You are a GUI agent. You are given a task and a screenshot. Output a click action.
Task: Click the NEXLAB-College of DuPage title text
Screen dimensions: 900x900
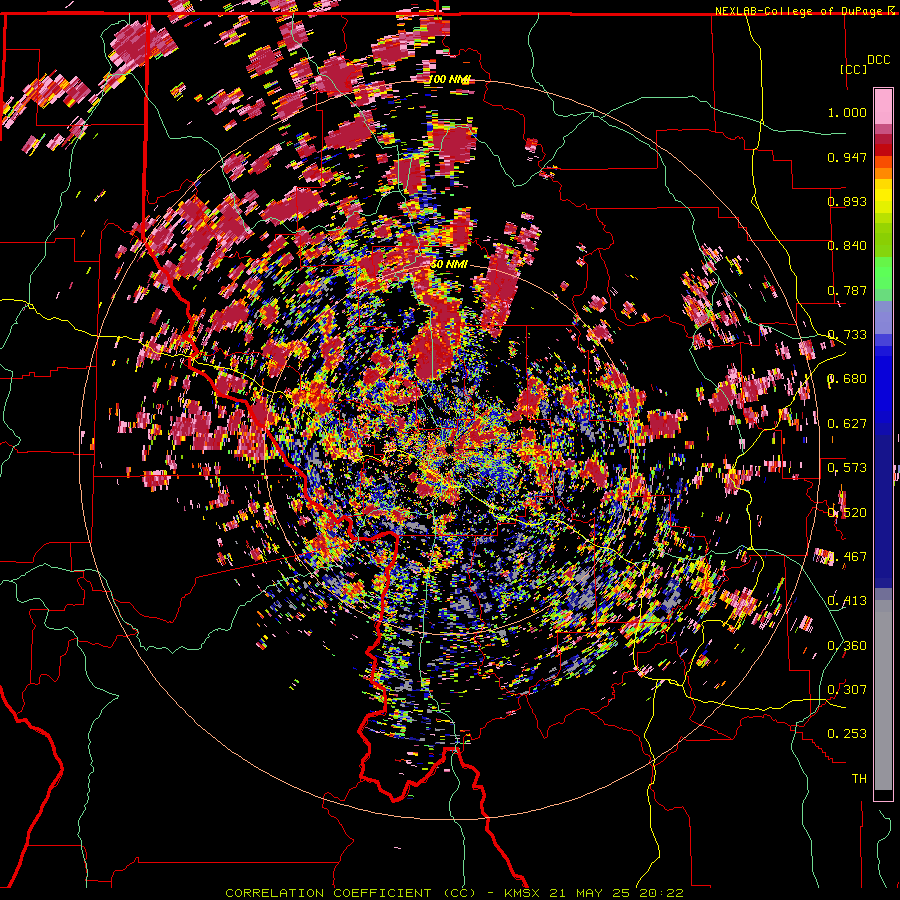tap(800, 11)
